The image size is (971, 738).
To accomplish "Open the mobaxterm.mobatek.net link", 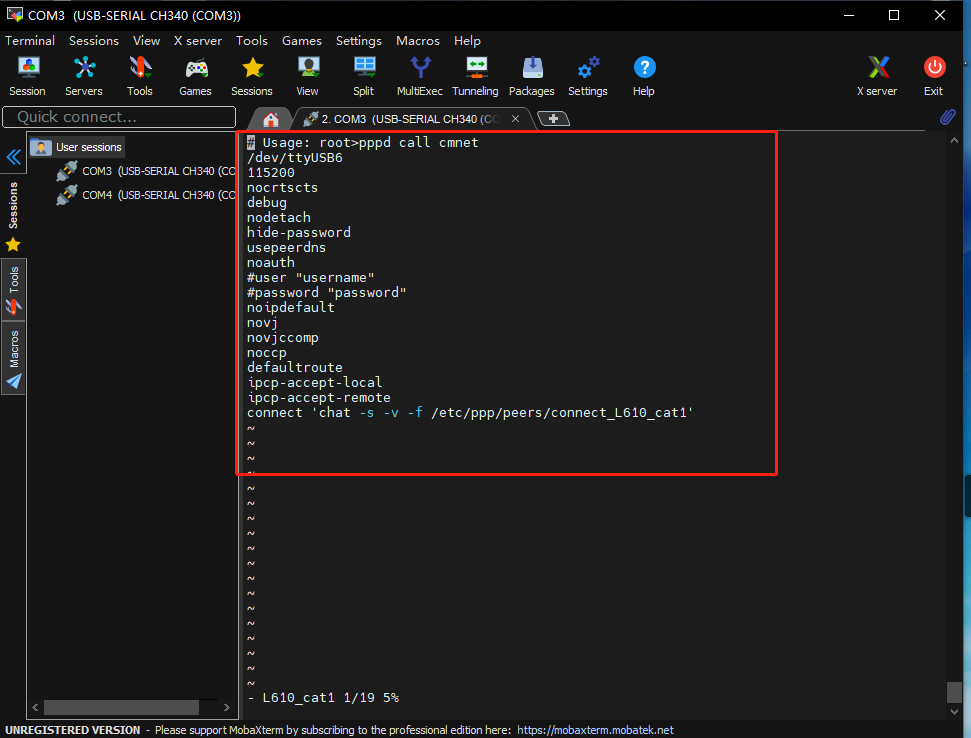I will tap(595, 730).
